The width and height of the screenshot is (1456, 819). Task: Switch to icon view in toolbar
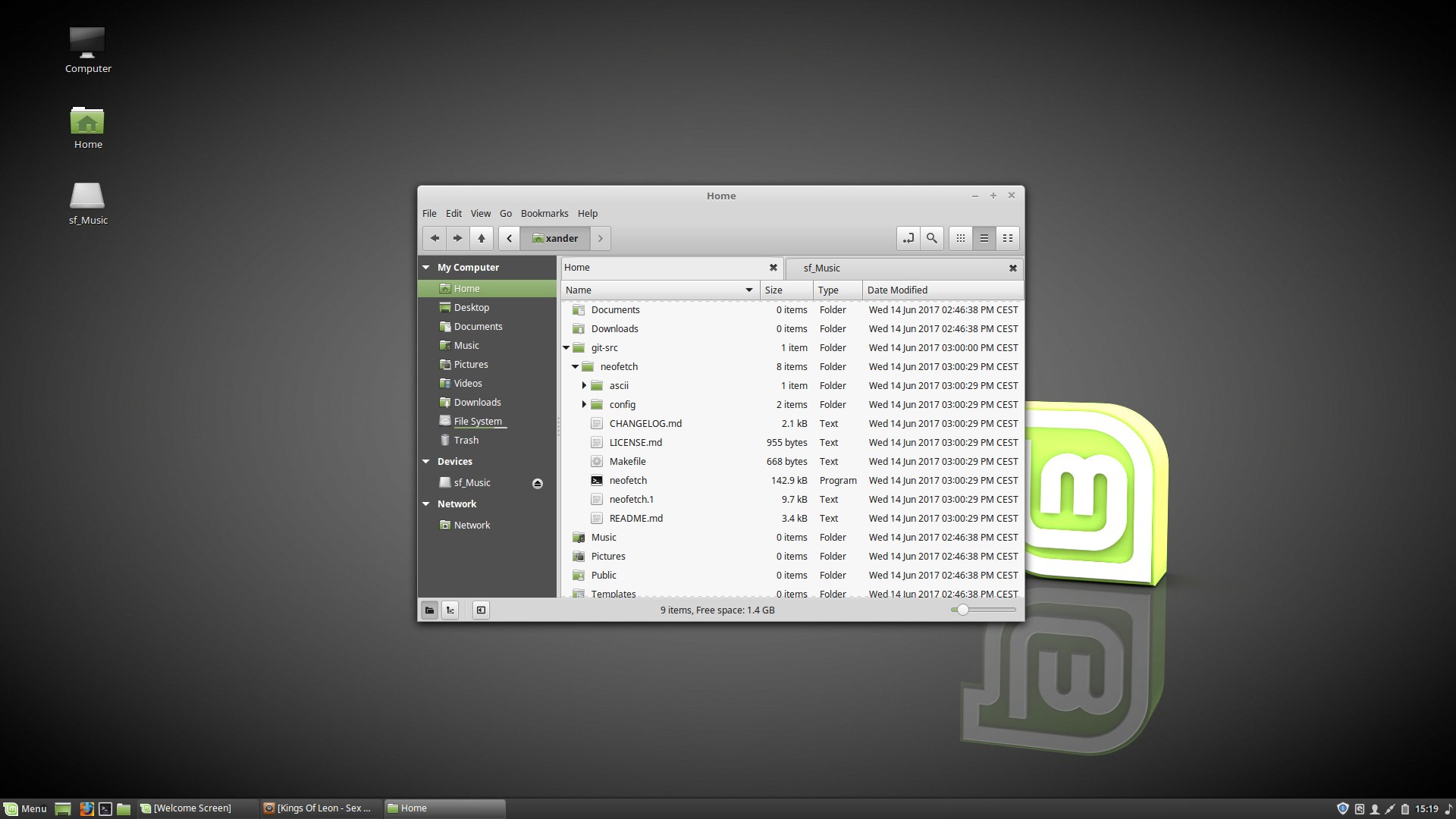point(961,238)
